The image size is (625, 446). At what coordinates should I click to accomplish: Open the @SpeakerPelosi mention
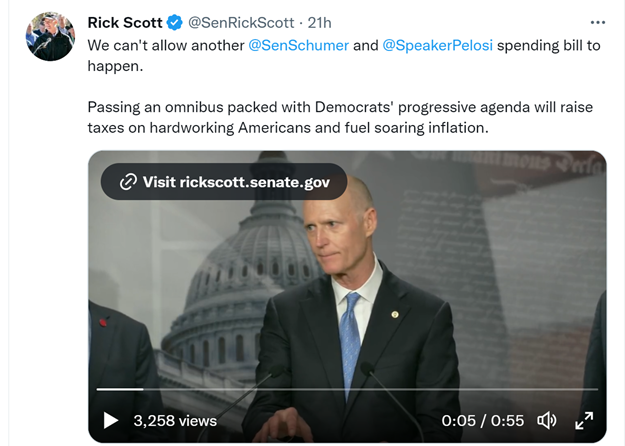(437, 45)
